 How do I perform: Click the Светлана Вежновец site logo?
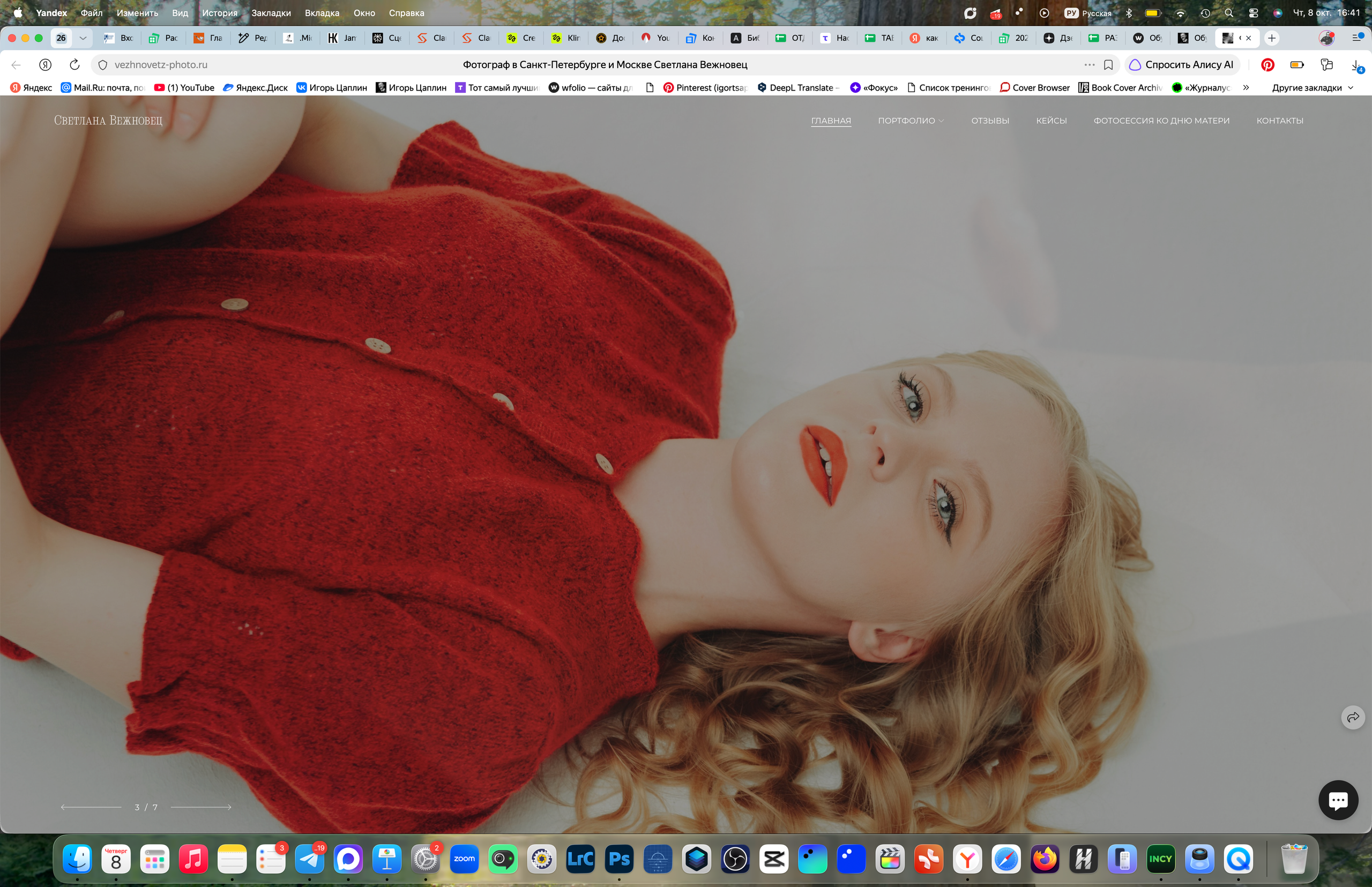point(108,121)
